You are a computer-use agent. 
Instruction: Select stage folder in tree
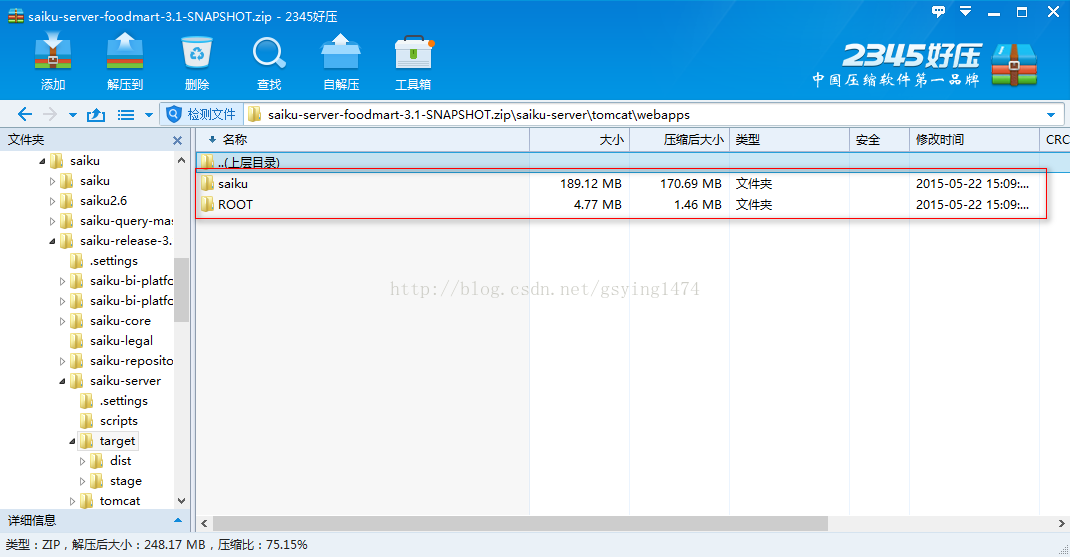click(x=126, y=481)
